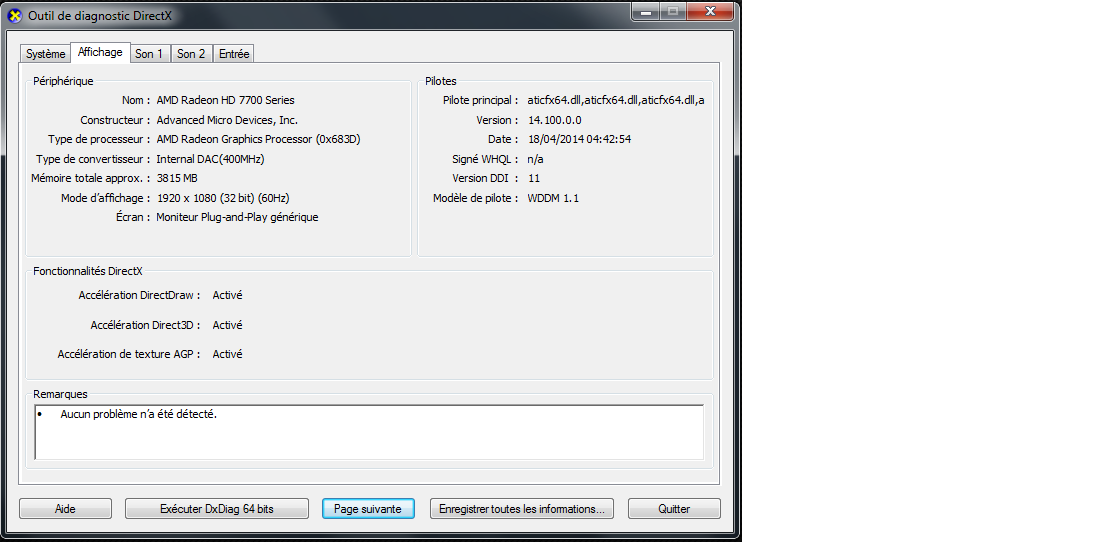Click the Aide button

(65, 509)
